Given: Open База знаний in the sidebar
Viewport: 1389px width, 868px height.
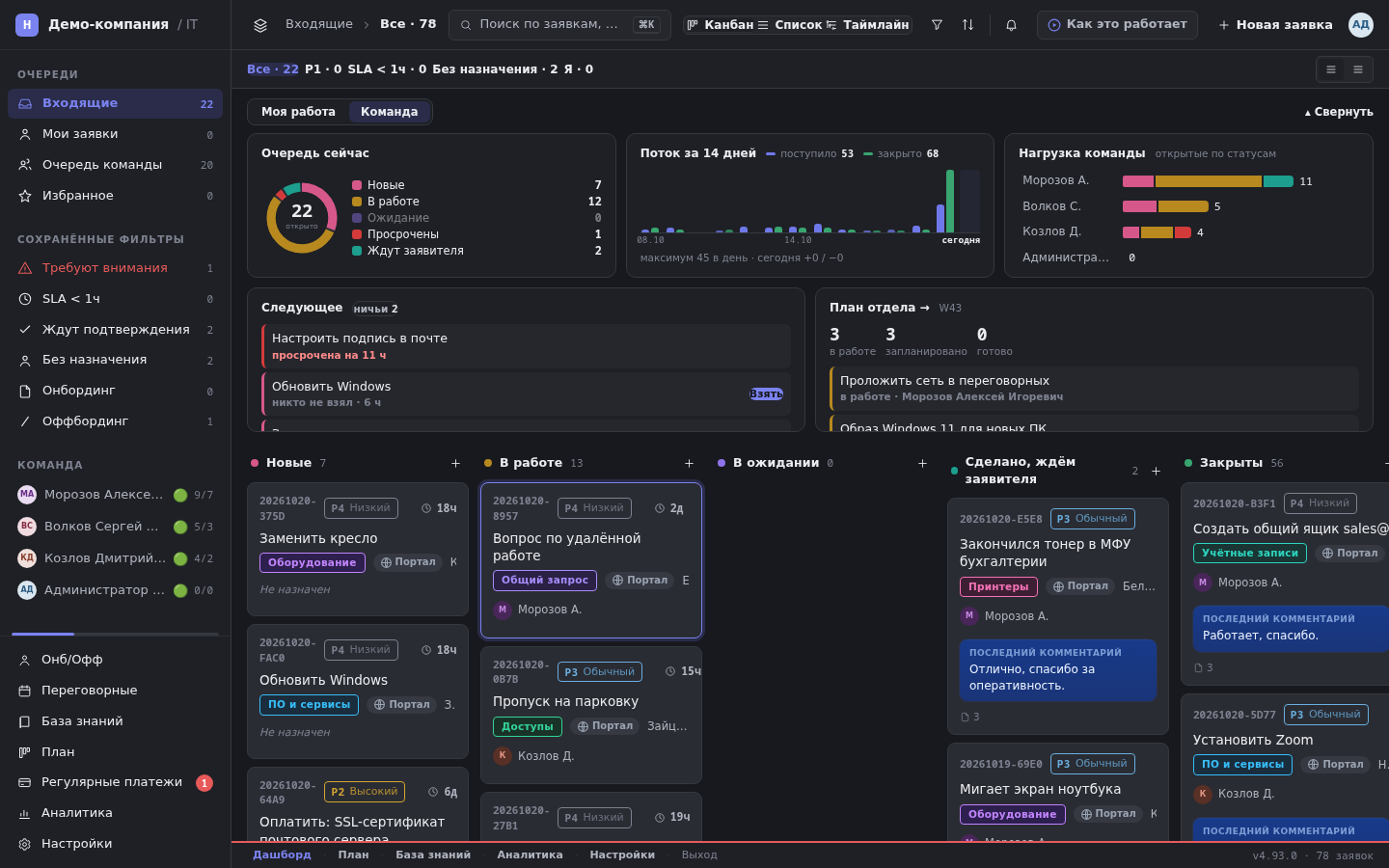Looking at the screenshot, I should (x=115, y=721).
